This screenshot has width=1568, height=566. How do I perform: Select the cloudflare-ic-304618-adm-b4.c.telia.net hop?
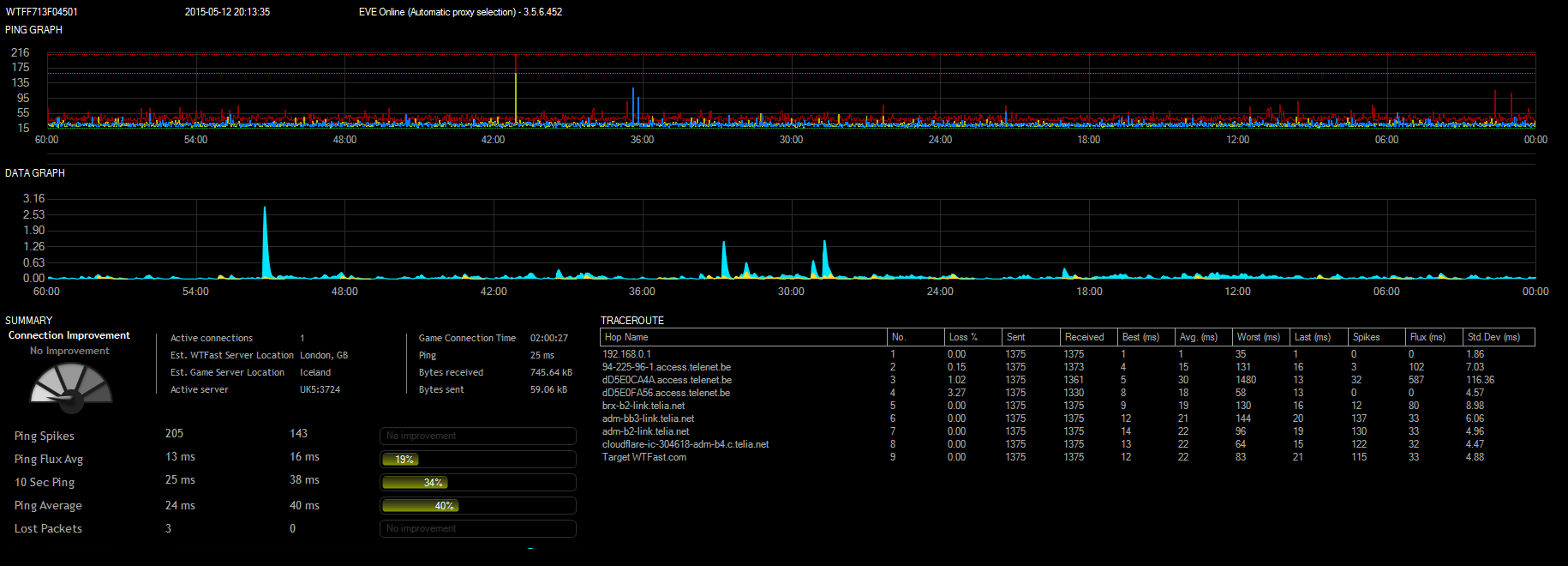click(x=685, y=444)
